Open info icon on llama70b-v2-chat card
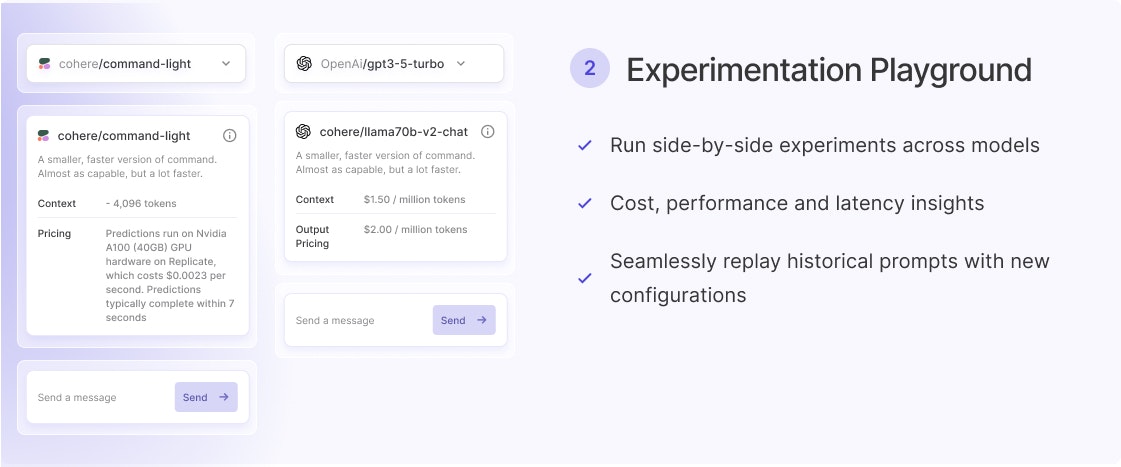 (488, 131)
